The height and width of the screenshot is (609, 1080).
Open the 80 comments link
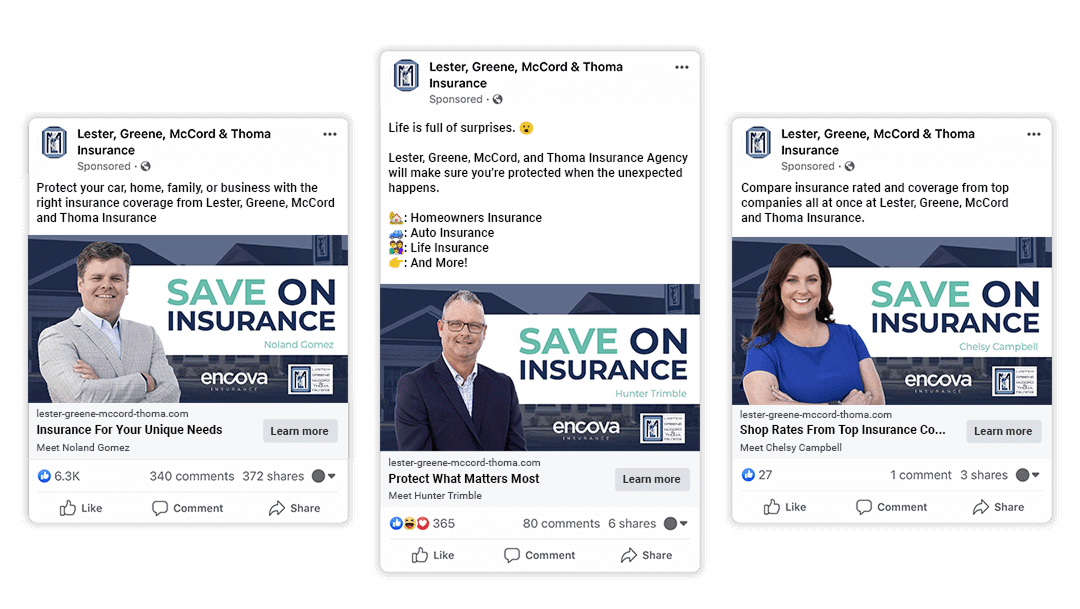pyautogui.click(x=561, y=524)
